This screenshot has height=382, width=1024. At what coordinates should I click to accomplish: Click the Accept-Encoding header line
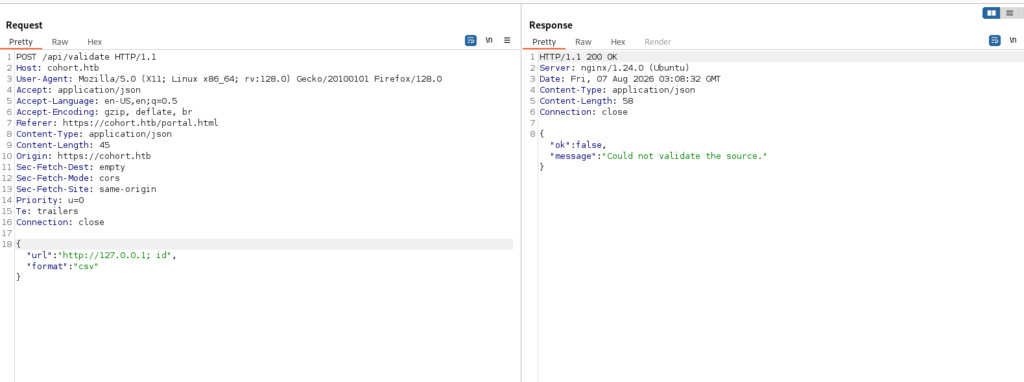(x=104, y=112)
